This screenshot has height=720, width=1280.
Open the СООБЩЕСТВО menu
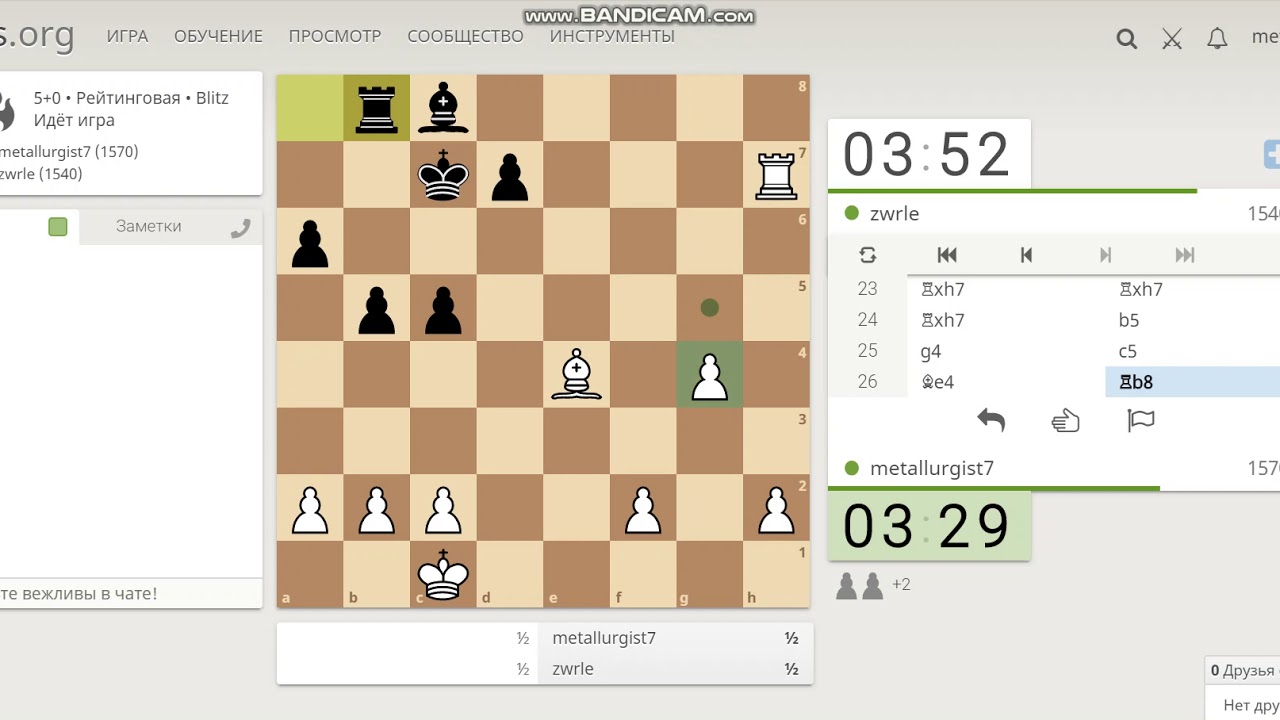(465, 36)
